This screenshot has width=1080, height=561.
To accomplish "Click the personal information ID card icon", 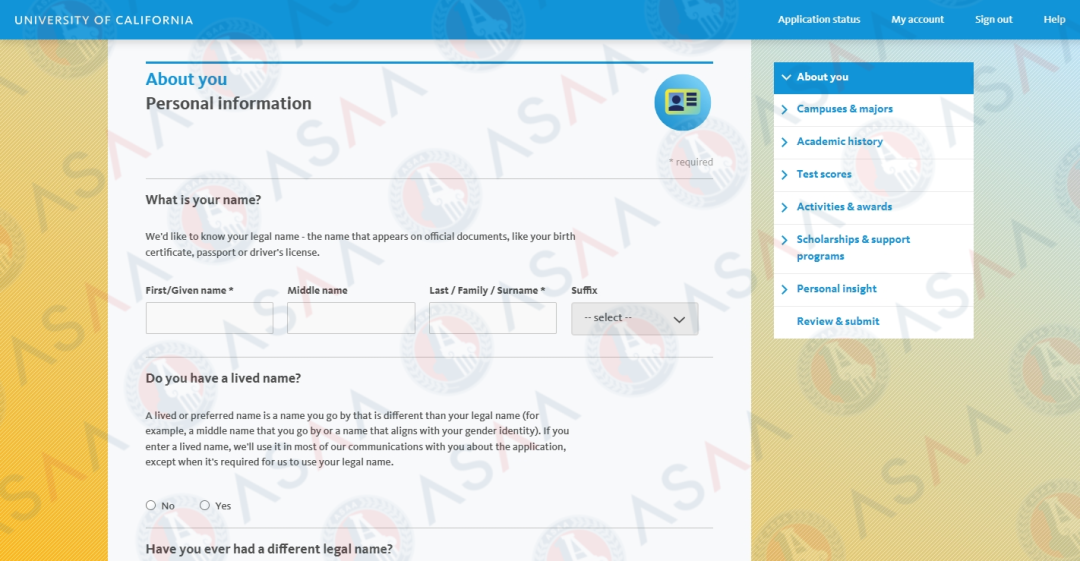I will click(682, 102).
